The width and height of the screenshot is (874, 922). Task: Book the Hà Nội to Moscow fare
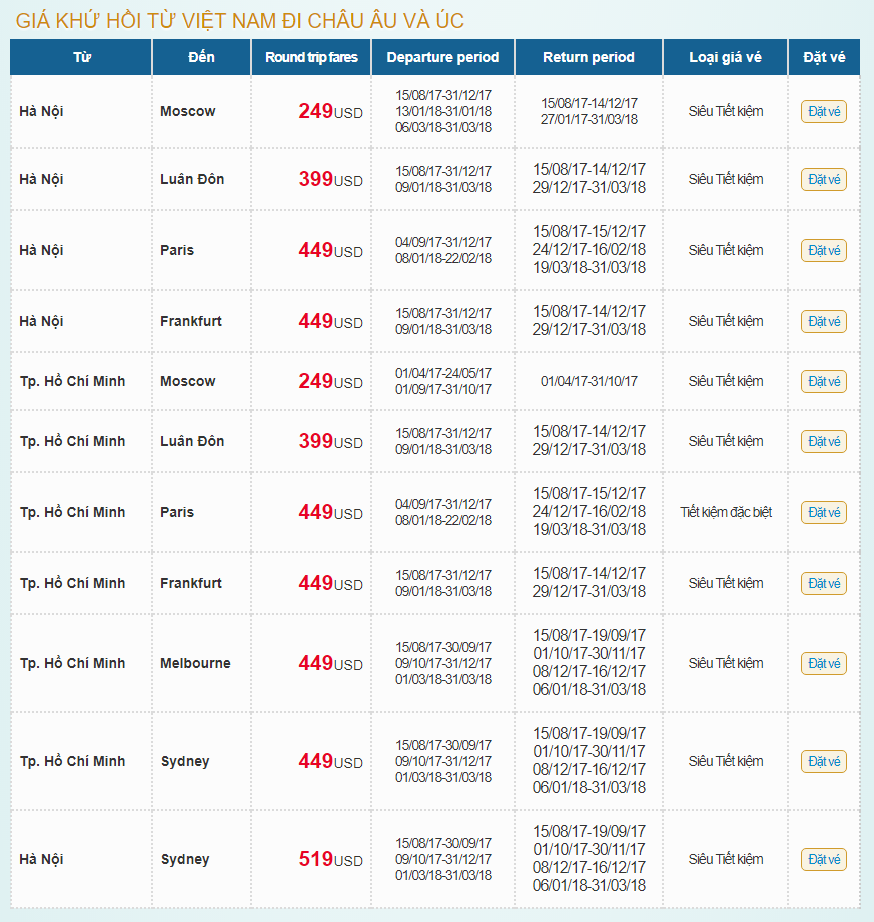tap(823, 112)
